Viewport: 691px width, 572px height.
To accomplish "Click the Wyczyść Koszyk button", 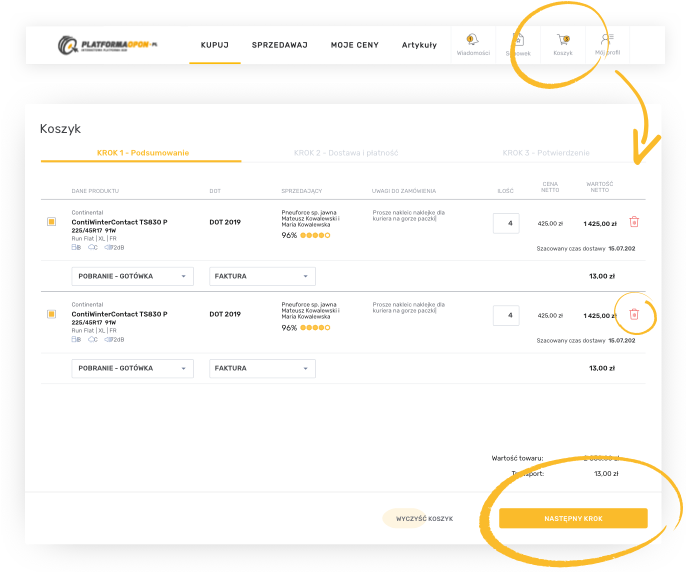I will coord(424,519).
